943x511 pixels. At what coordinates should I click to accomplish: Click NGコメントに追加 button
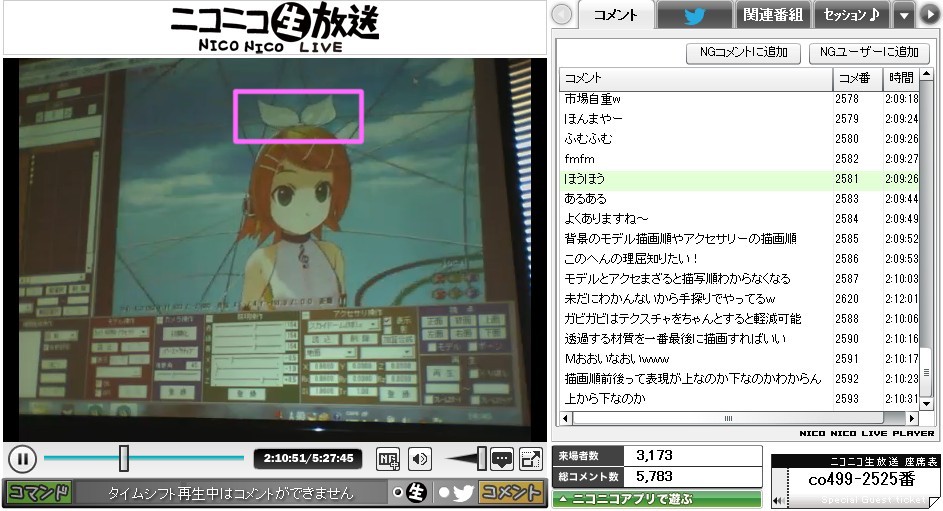click(x=743, y=53)
